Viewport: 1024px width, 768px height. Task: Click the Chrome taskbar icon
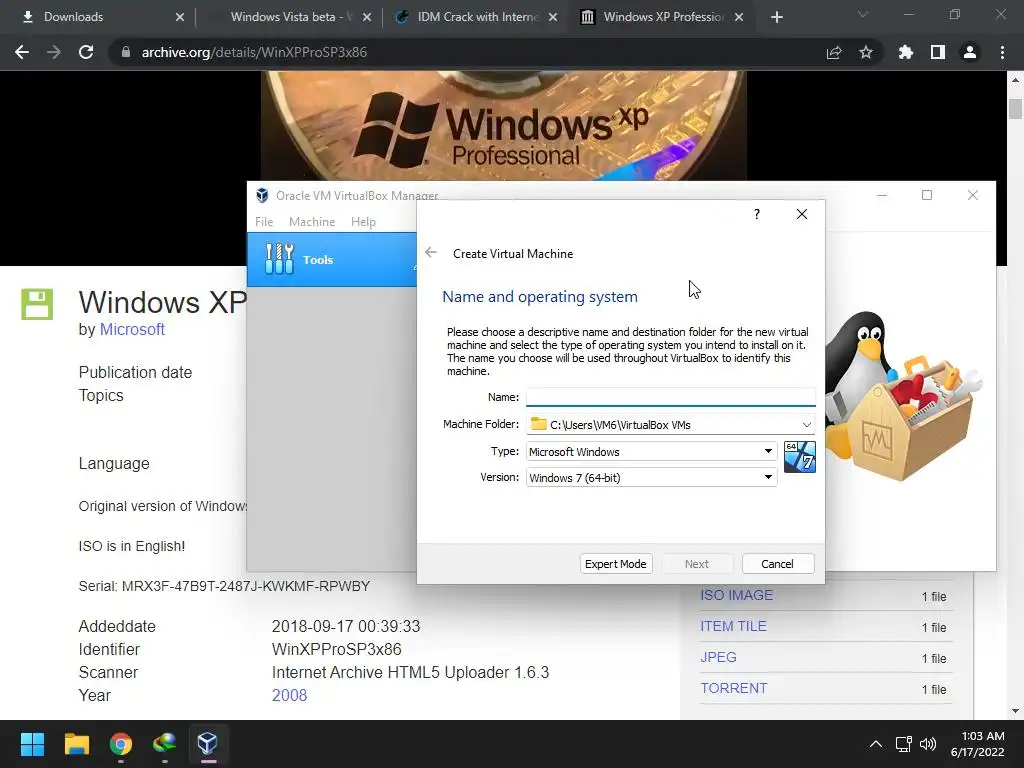(x=121, y=744)
